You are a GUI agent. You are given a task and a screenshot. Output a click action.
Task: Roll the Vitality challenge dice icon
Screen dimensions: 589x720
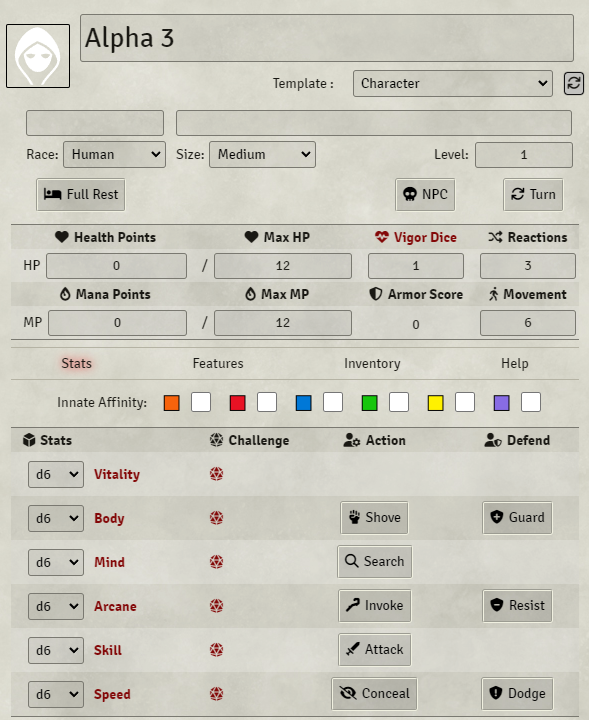[216, 474]
